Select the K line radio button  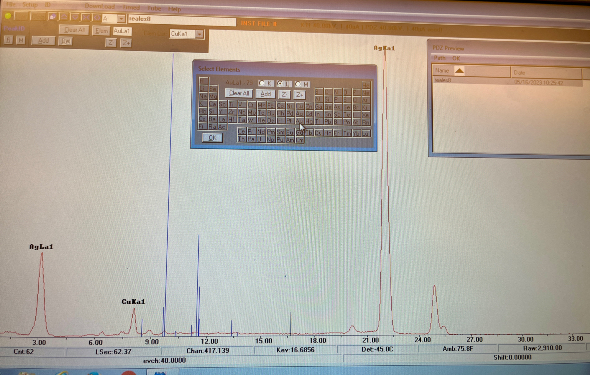(x=266, y=83)
